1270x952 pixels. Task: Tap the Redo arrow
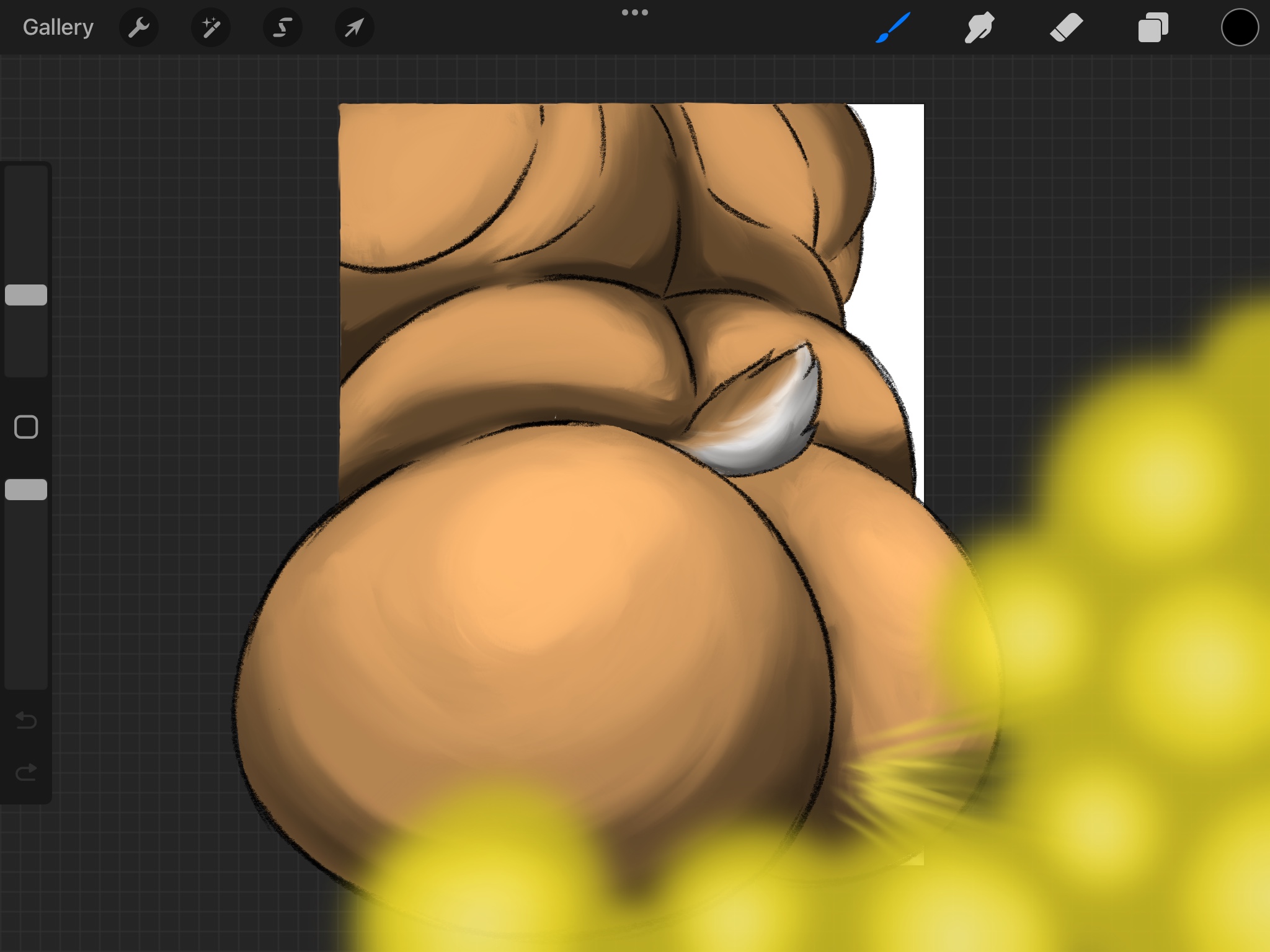[x=26, y=772]
